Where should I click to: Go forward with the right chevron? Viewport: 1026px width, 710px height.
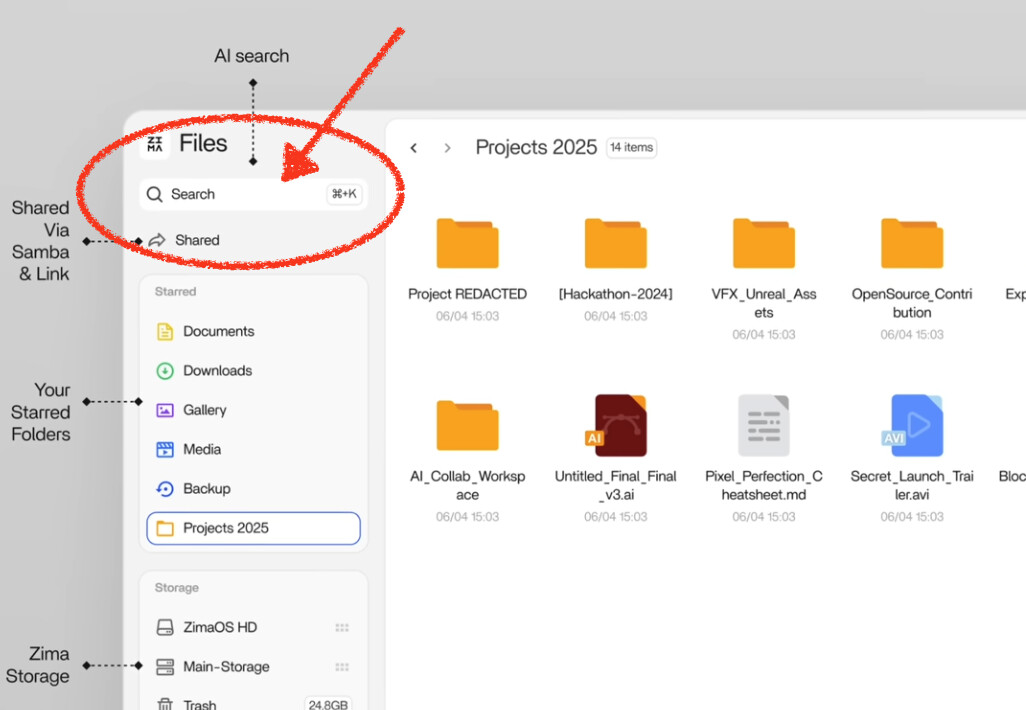pyautogui.click(x=447, y=148)
